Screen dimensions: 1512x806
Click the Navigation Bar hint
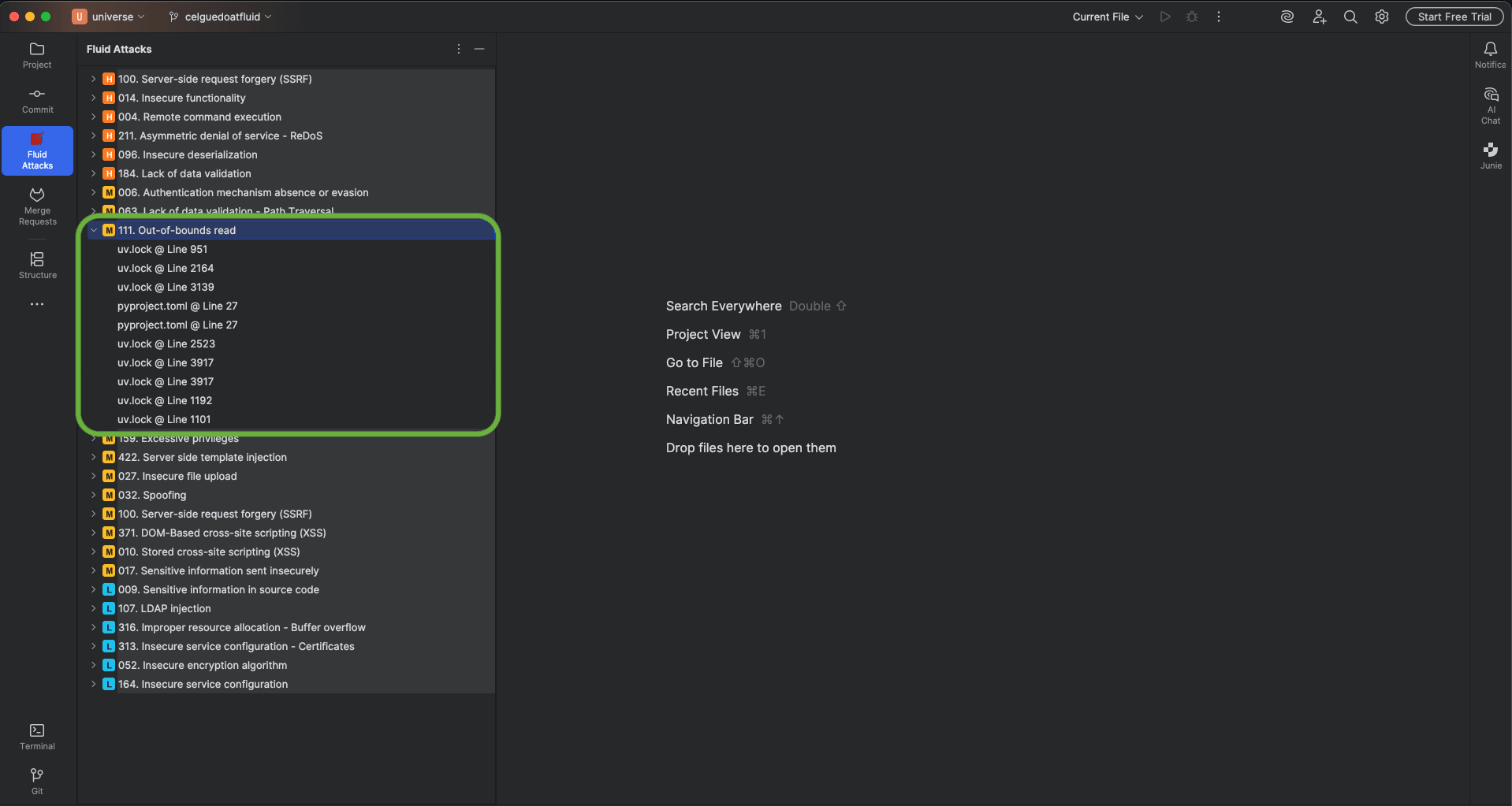[x=709, y=419]
